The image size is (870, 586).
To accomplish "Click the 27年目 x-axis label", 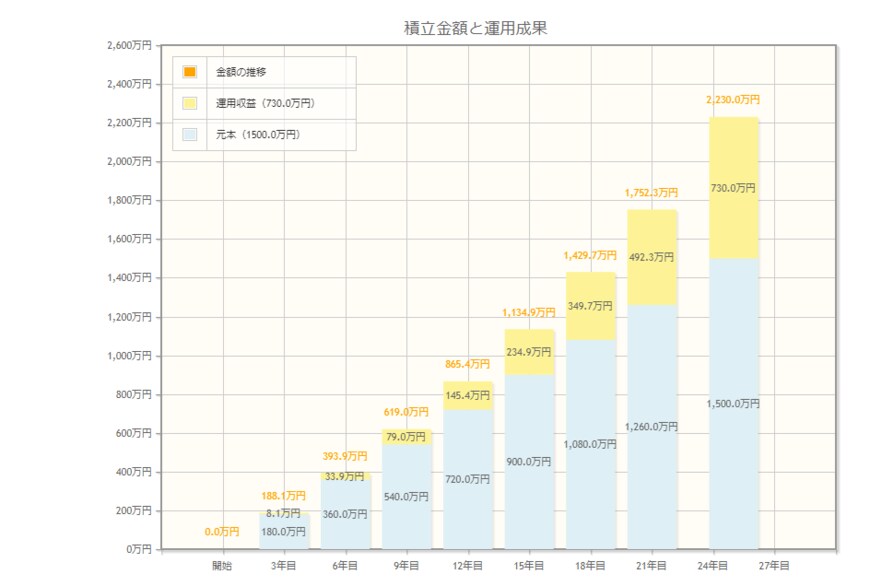I will click(x=774, y=566).
